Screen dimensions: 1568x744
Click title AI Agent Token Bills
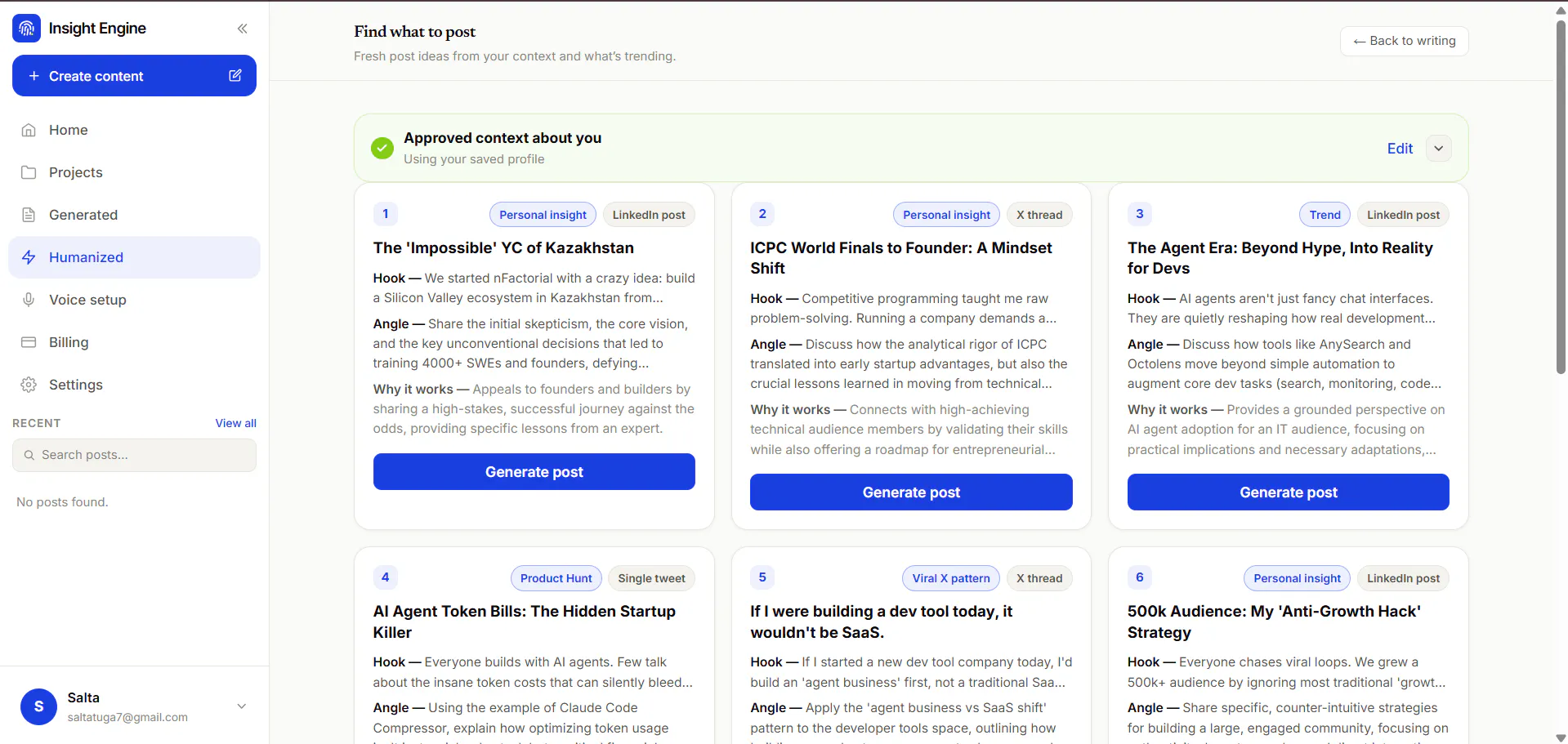[x=525, y=621]
